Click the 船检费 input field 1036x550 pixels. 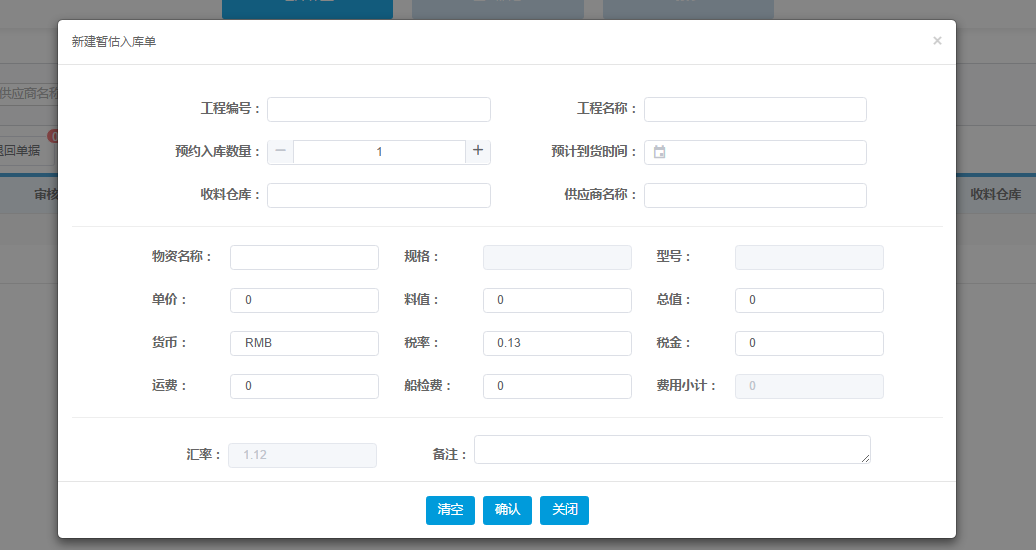[x=557, y=386]
